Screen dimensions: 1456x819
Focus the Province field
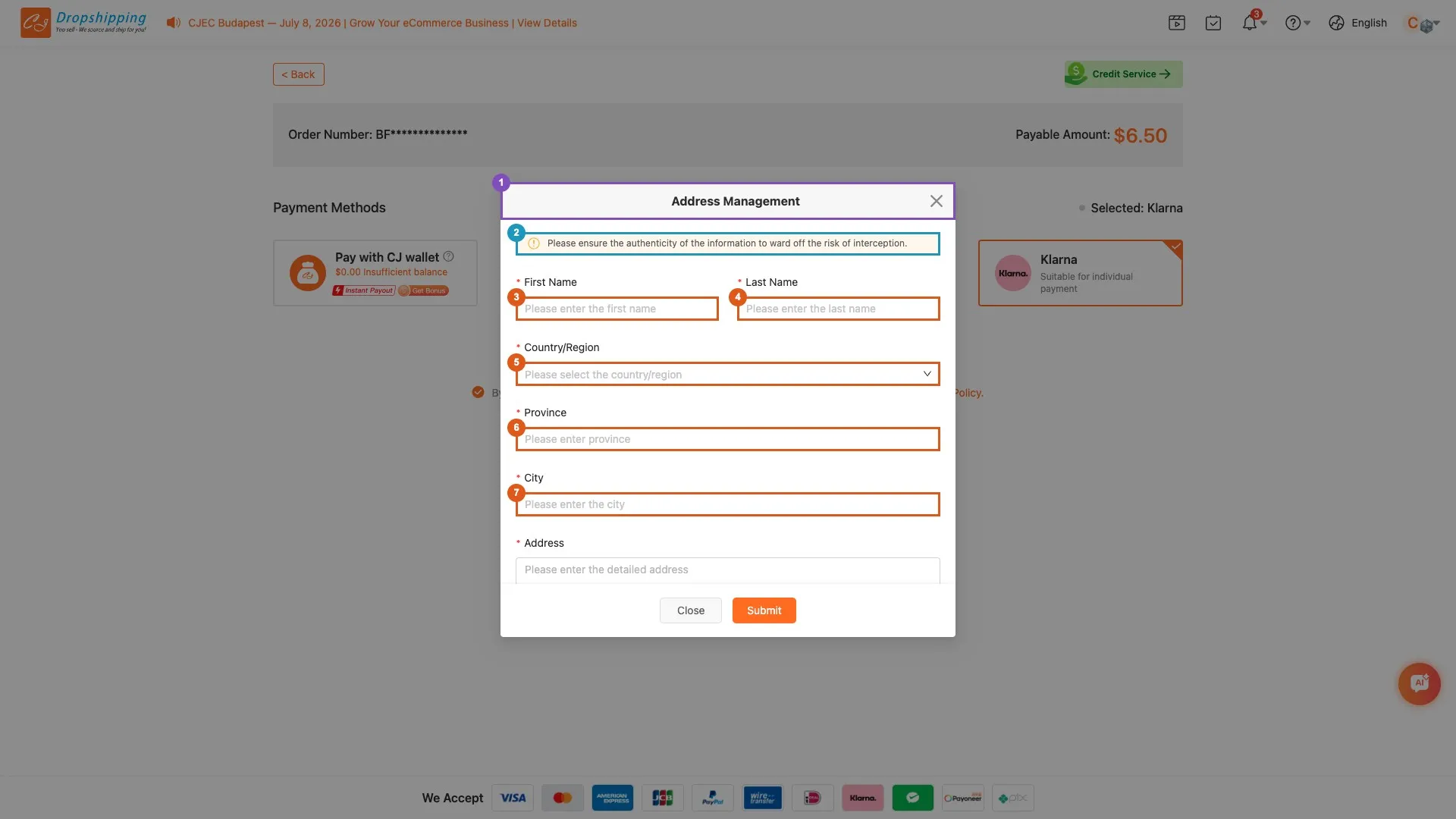point(727,439)
